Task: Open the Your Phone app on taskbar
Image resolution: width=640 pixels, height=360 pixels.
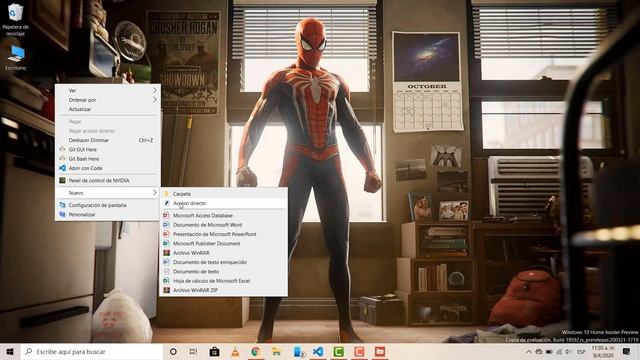Action: click(x=299, y=351)
